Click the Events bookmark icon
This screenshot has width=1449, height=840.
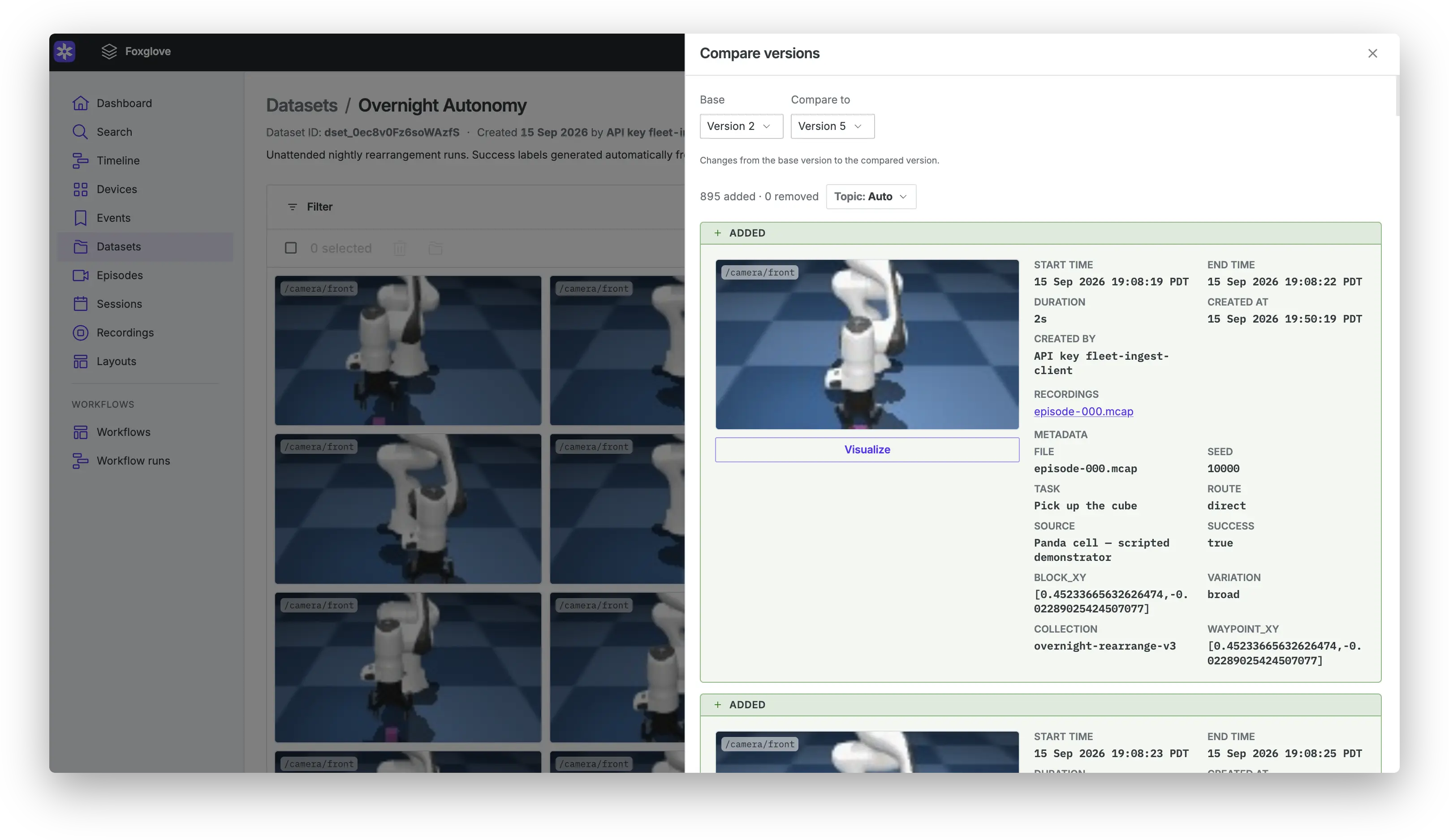point(81,218)
